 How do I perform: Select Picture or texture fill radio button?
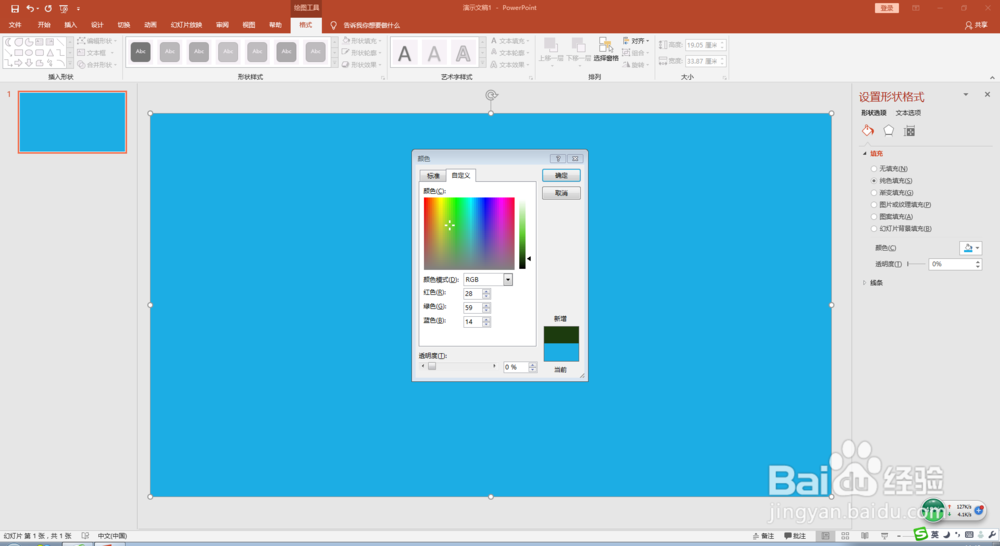click(874, 205)
